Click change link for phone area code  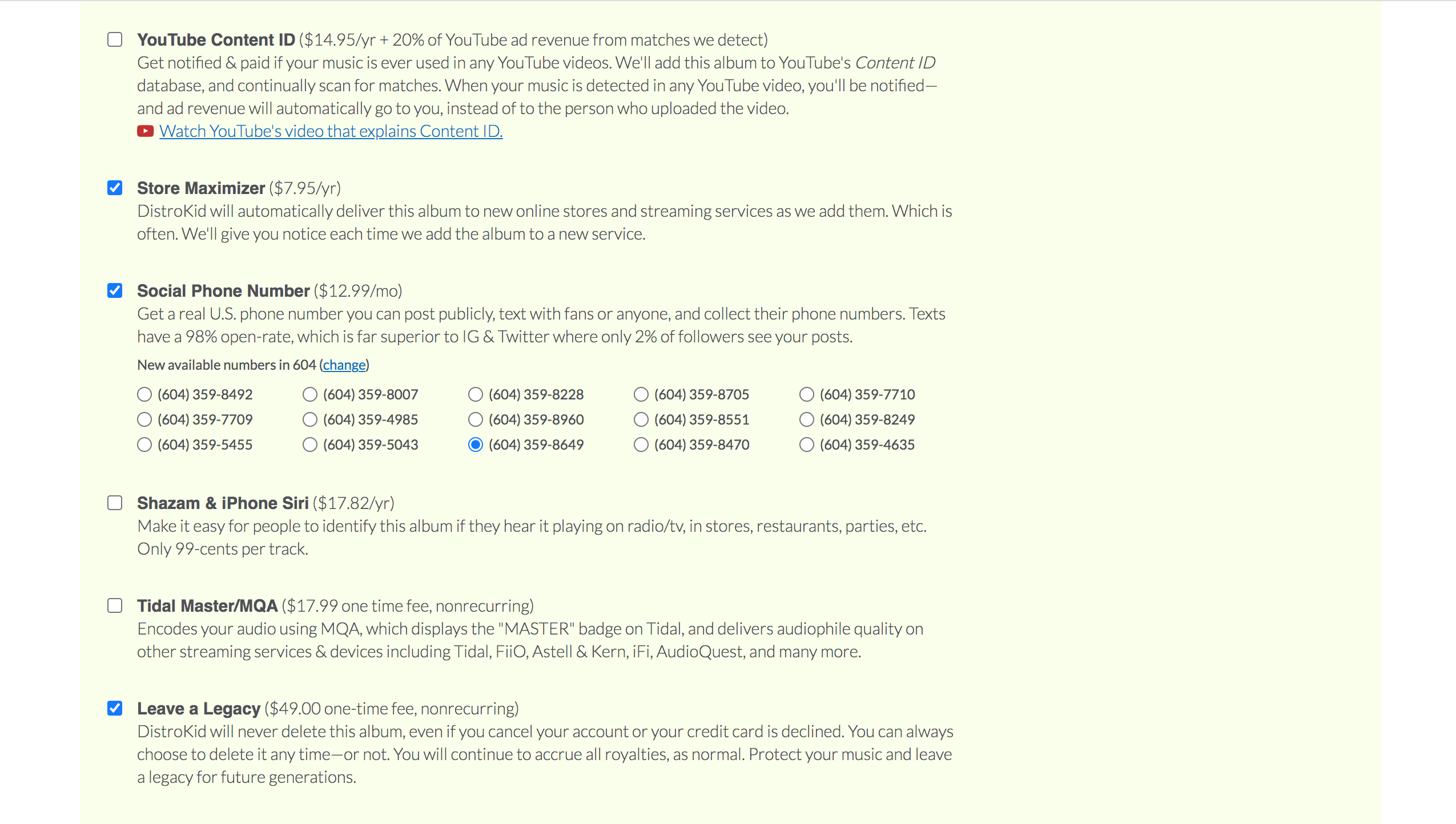pyautogui.click(x=343, y=364)
